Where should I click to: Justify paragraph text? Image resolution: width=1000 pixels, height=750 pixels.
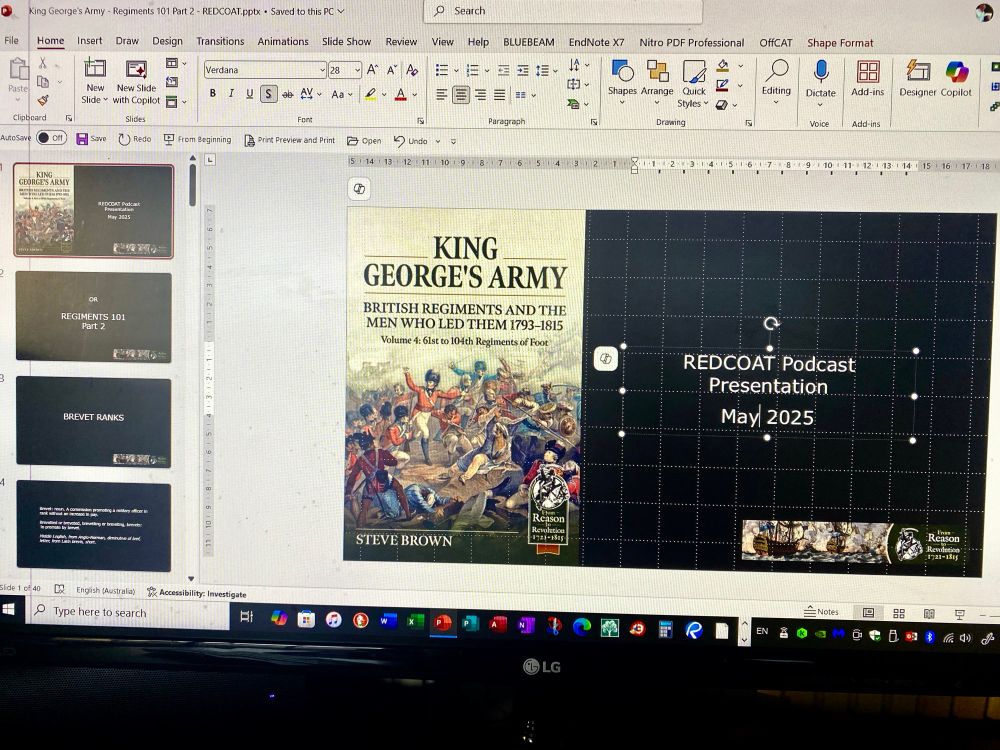click(499, 95)
